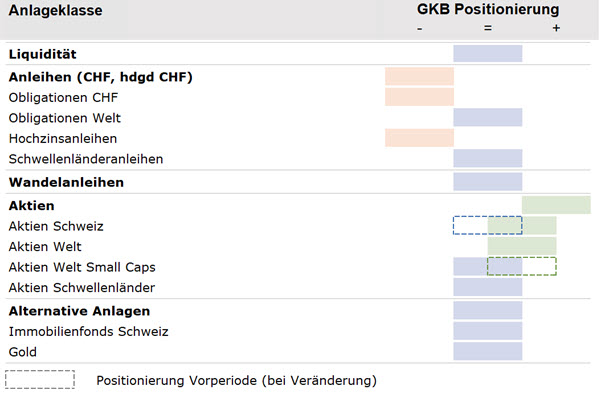The height and width of the screenshot is (398, 601).
Task: Select the Hochzinsanleihen orange bar
Action: (x=419, y=138)
